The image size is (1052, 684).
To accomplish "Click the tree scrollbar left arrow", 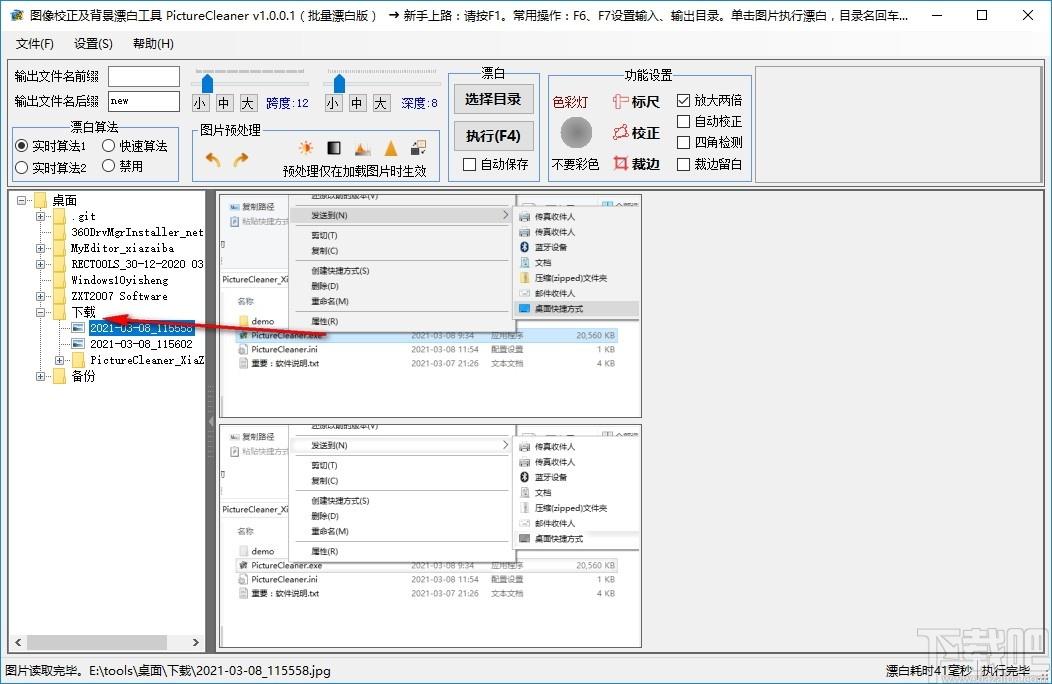I will tap(18, 642).
